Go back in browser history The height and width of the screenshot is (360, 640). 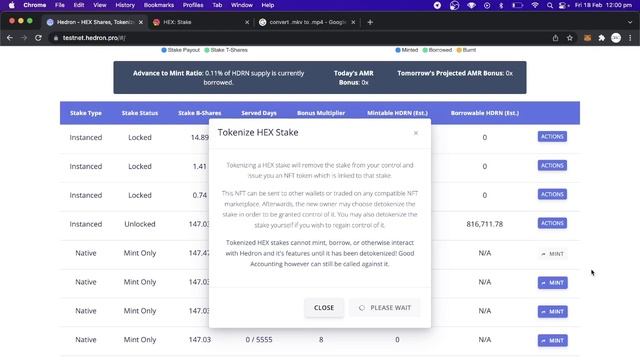[10, 38]
